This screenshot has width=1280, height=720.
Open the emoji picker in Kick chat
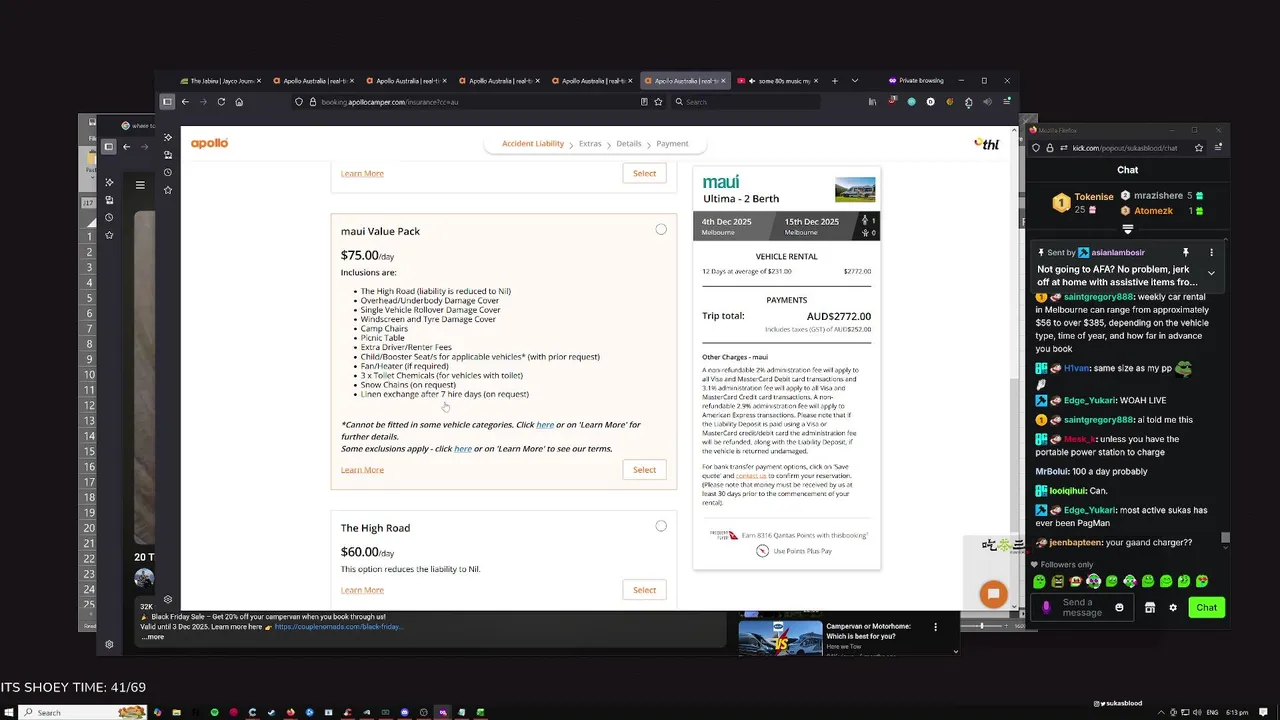[x=1119, y=607]
